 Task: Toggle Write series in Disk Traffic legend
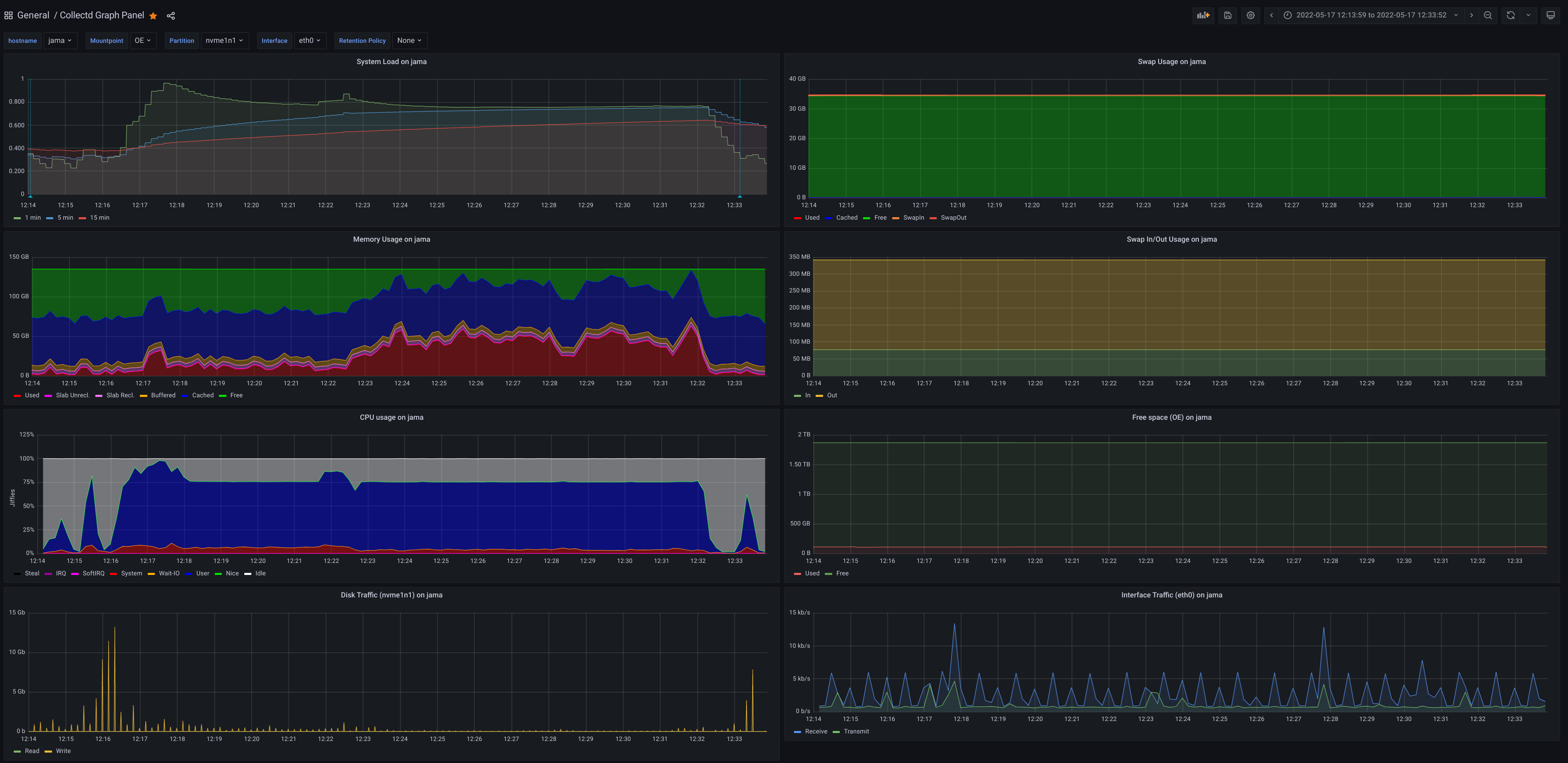(x=63, y=751)
